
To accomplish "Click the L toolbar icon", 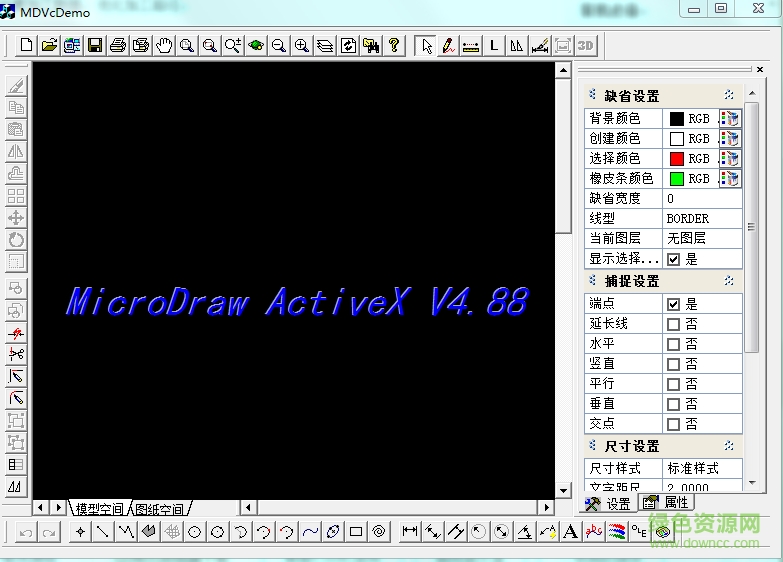I will [494, 45].
